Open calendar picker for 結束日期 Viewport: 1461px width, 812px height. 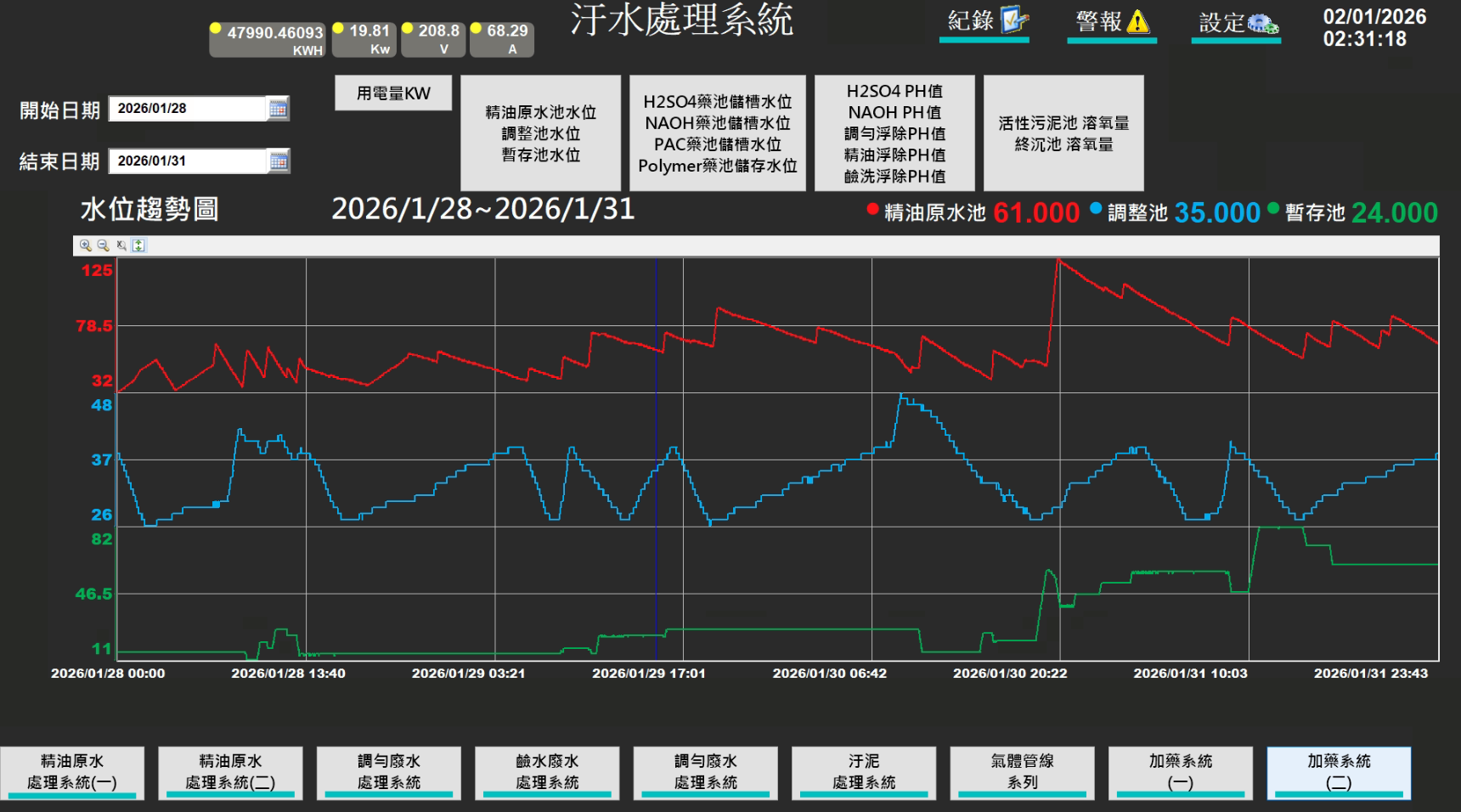point(278,161)
